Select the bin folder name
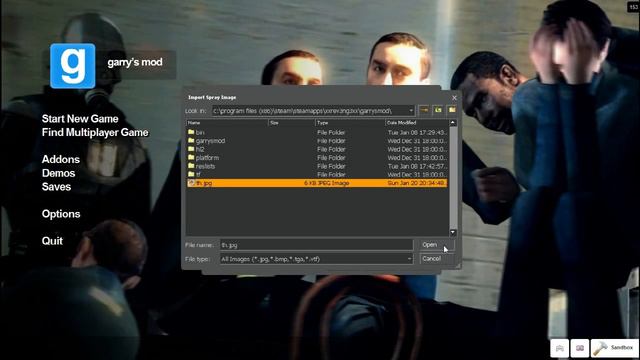640x360 pixels. point(200,133)
